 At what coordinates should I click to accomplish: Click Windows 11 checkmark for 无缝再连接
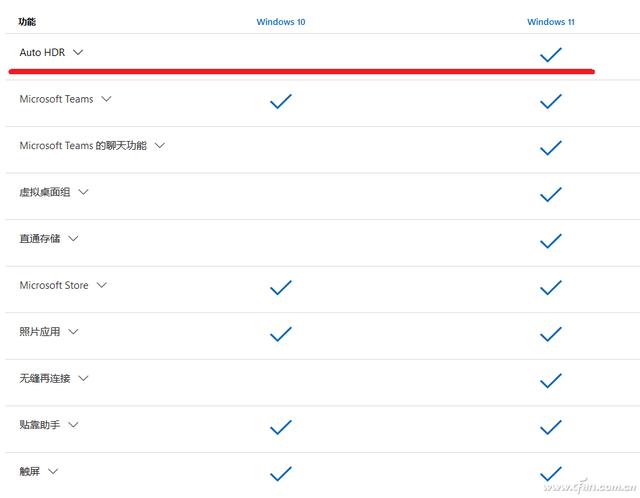(x=551, y=380)
